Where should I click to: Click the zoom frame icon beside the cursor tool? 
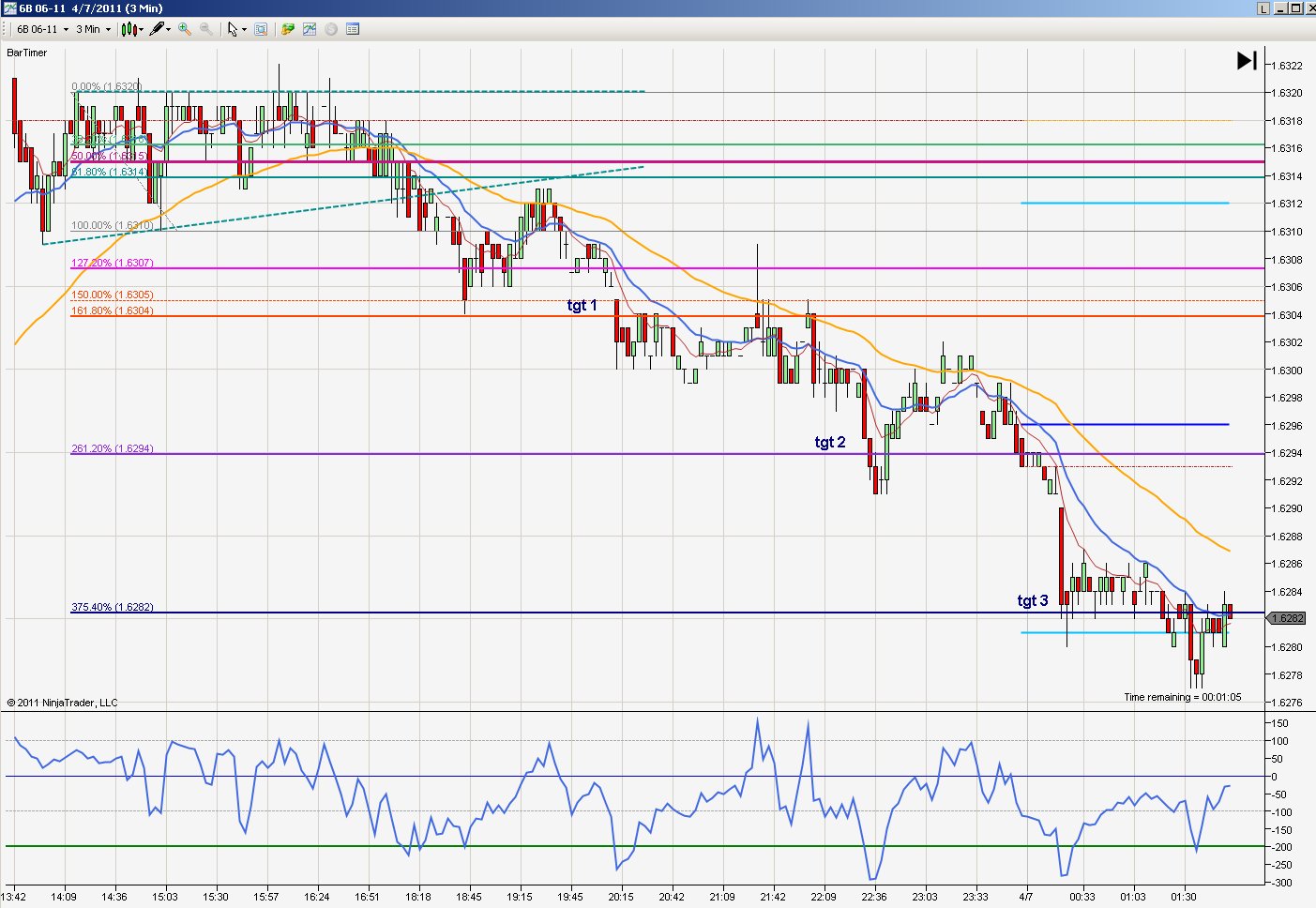(x=262, y=29)
